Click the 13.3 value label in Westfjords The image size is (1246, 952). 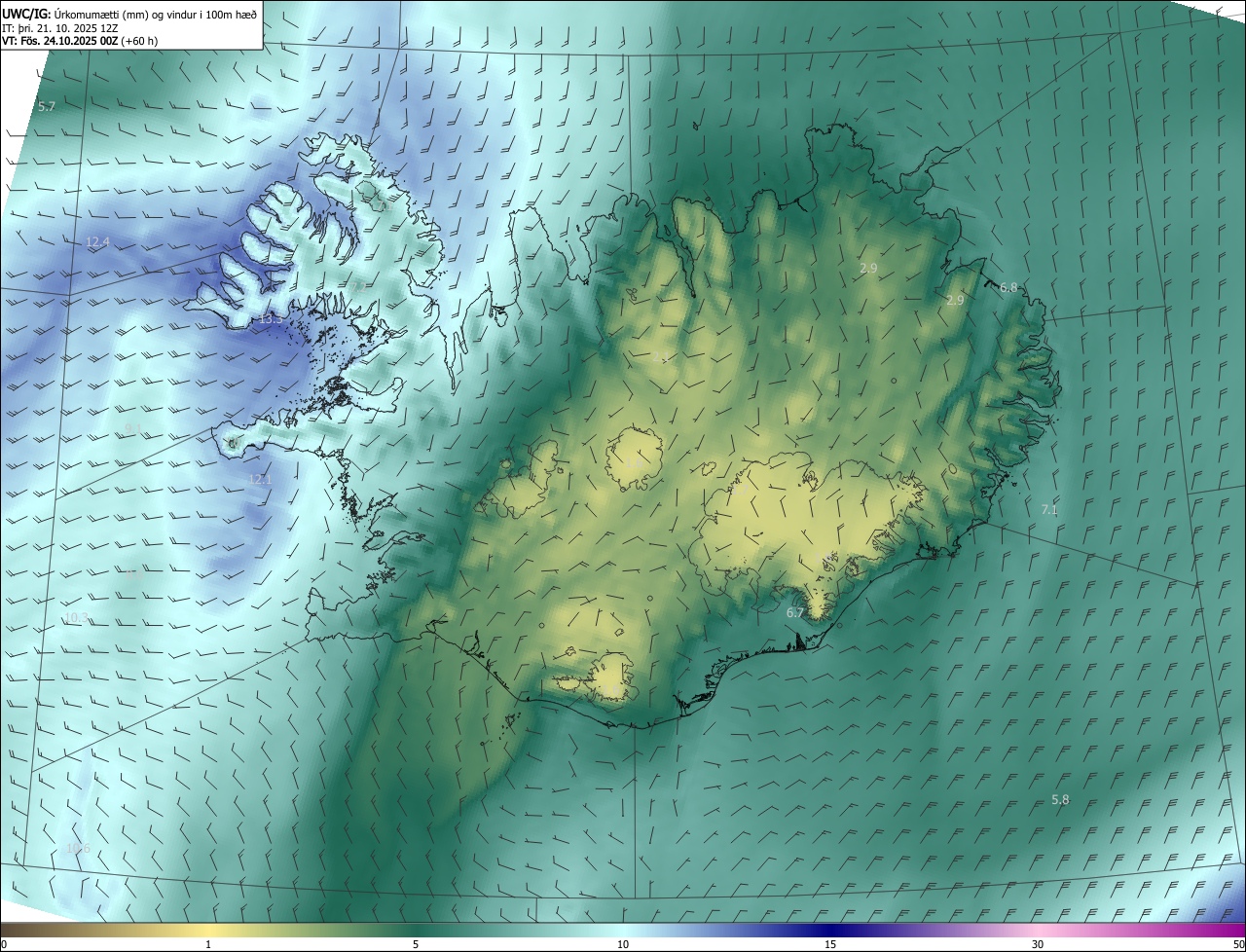271,318
